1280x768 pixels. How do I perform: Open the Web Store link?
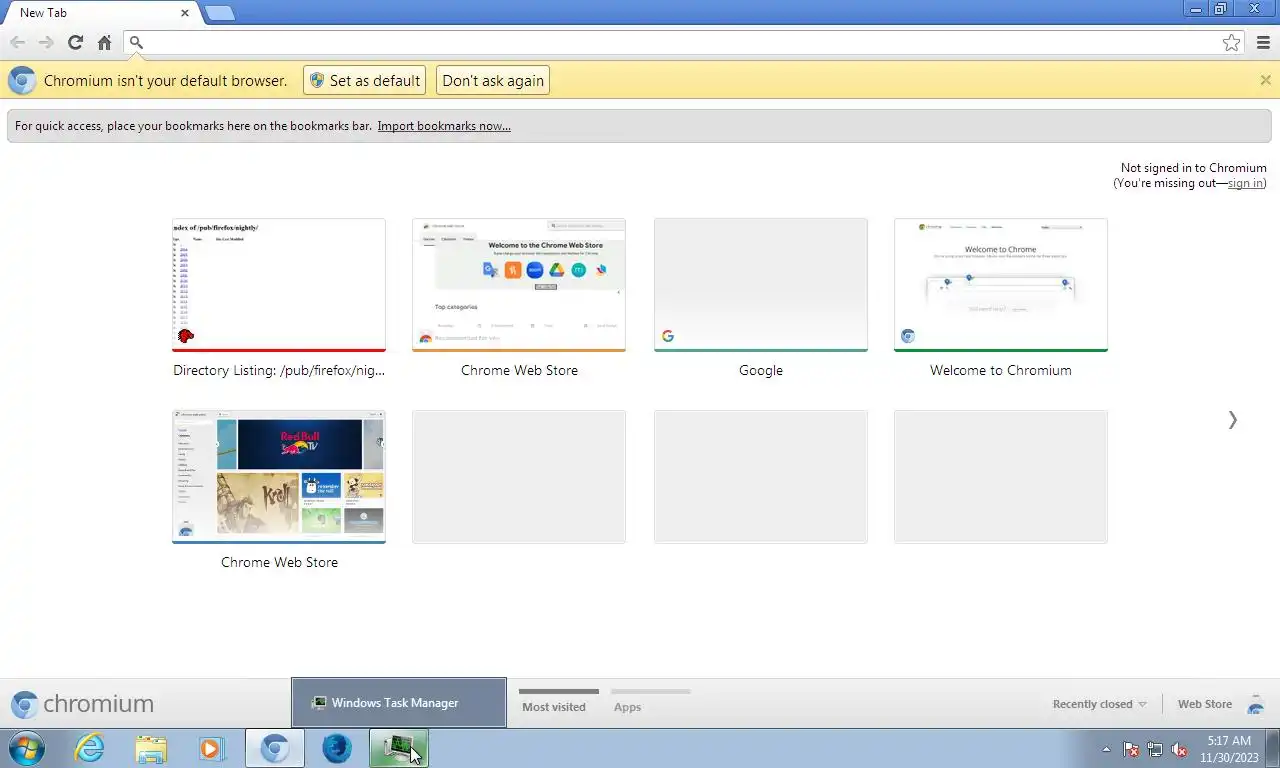tap(1204, 704)
